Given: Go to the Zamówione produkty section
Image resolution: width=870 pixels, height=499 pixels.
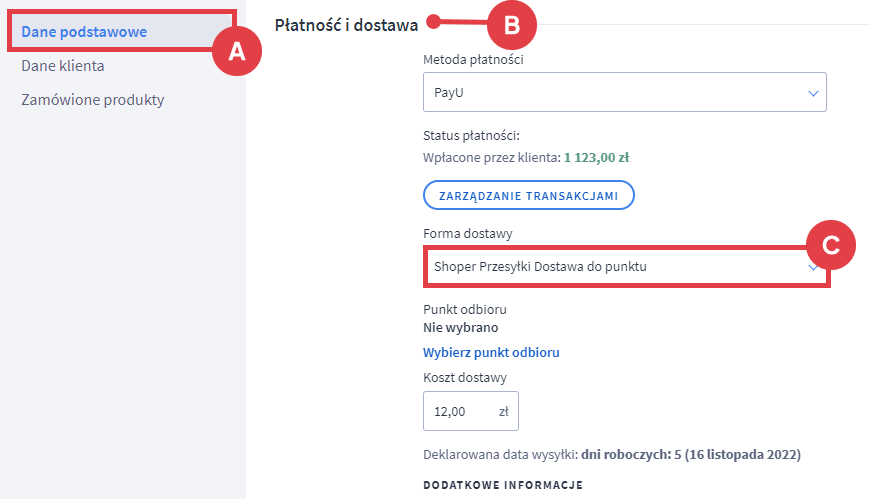Looking at the screenshot, I should pyautogui.click(x=92, y=100).
